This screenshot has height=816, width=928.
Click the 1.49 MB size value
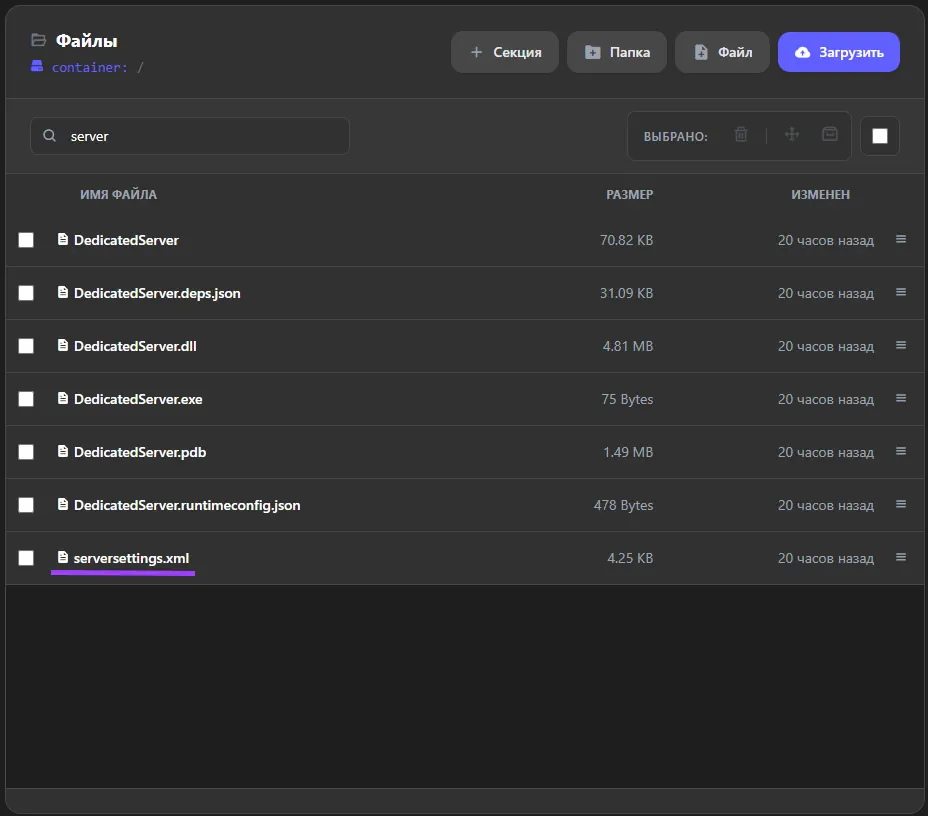point(627,452)
